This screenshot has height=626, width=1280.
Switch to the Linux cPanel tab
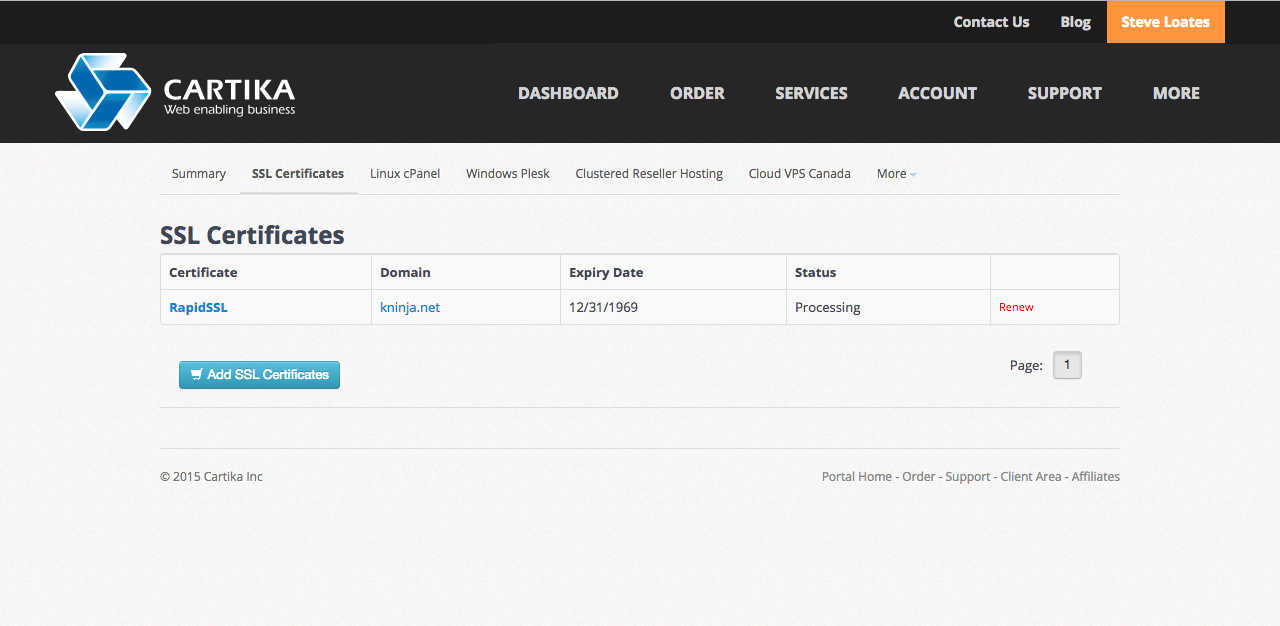pyautogui.click(x=405, y=173)
